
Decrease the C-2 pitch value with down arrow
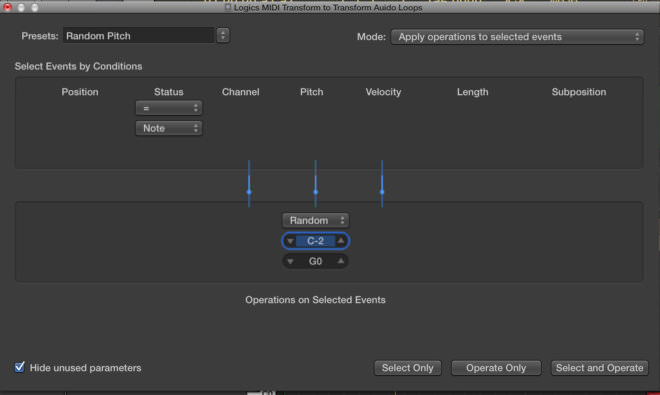pyautogui.click(x=290, y=241)
